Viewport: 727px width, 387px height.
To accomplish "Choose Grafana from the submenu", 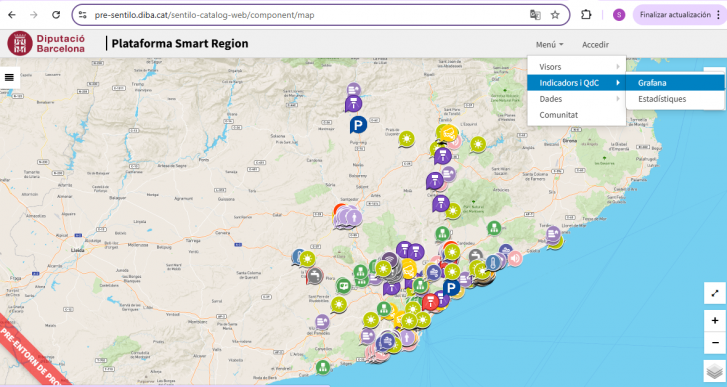I will (675, 82).
